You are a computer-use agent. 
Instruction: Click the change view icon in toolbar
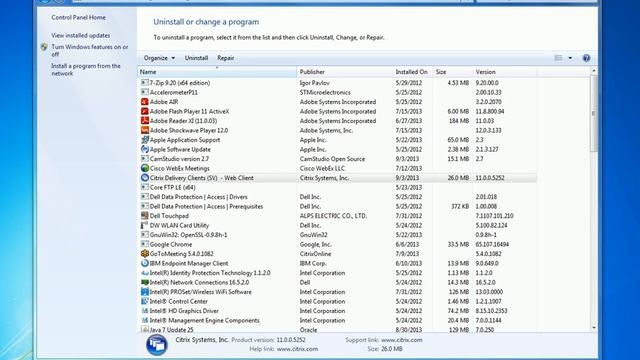pyautogui.click(x=558, y=58)
